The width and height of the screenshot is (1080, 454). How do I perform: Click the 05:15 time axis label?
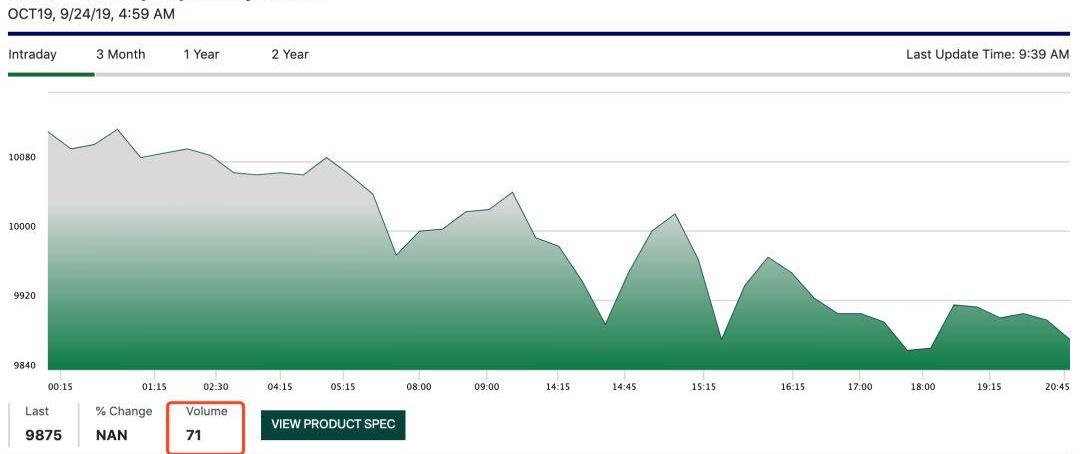[x=343, y=386]
